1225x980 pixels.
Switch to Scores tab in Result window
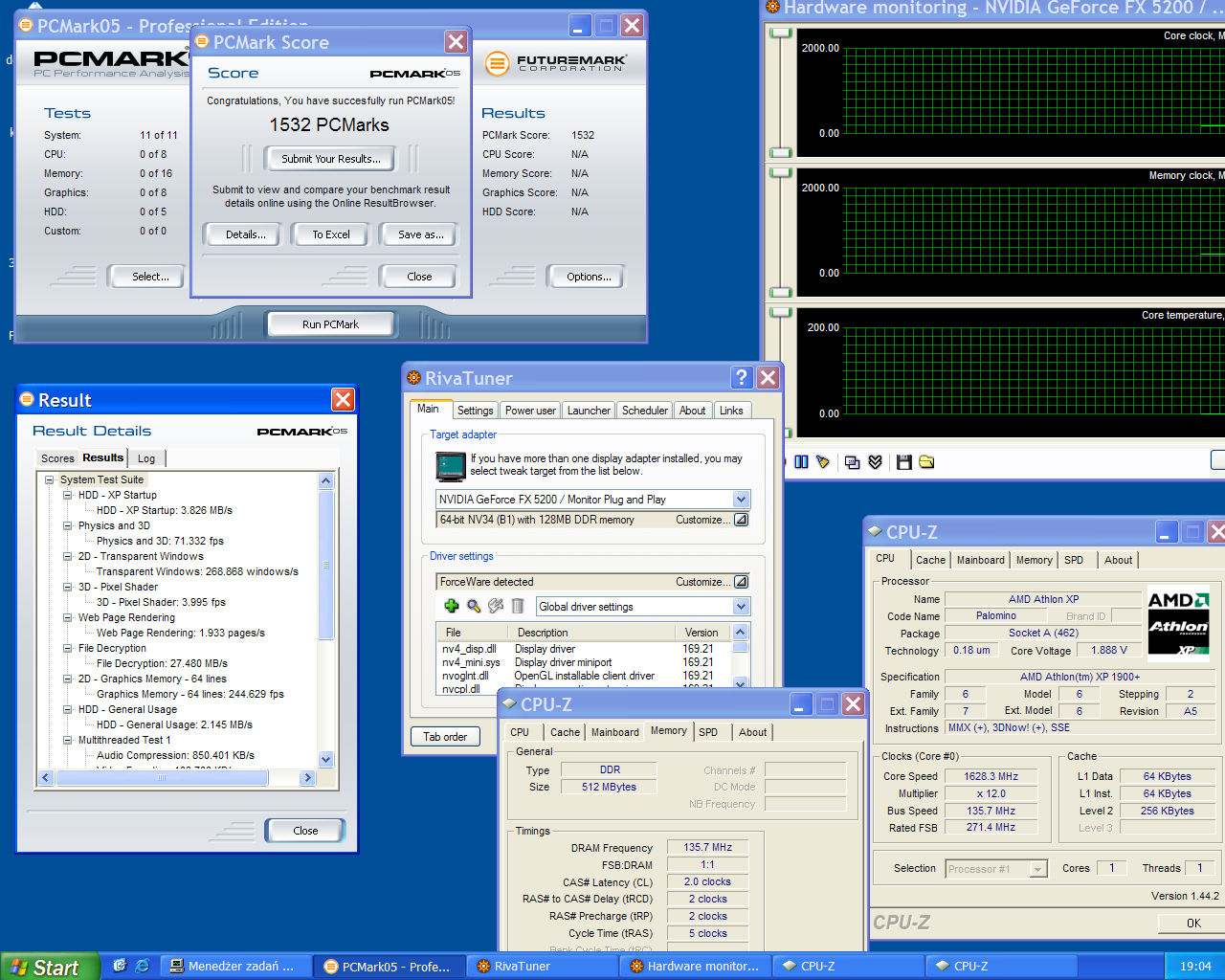(x=57, y=458)
